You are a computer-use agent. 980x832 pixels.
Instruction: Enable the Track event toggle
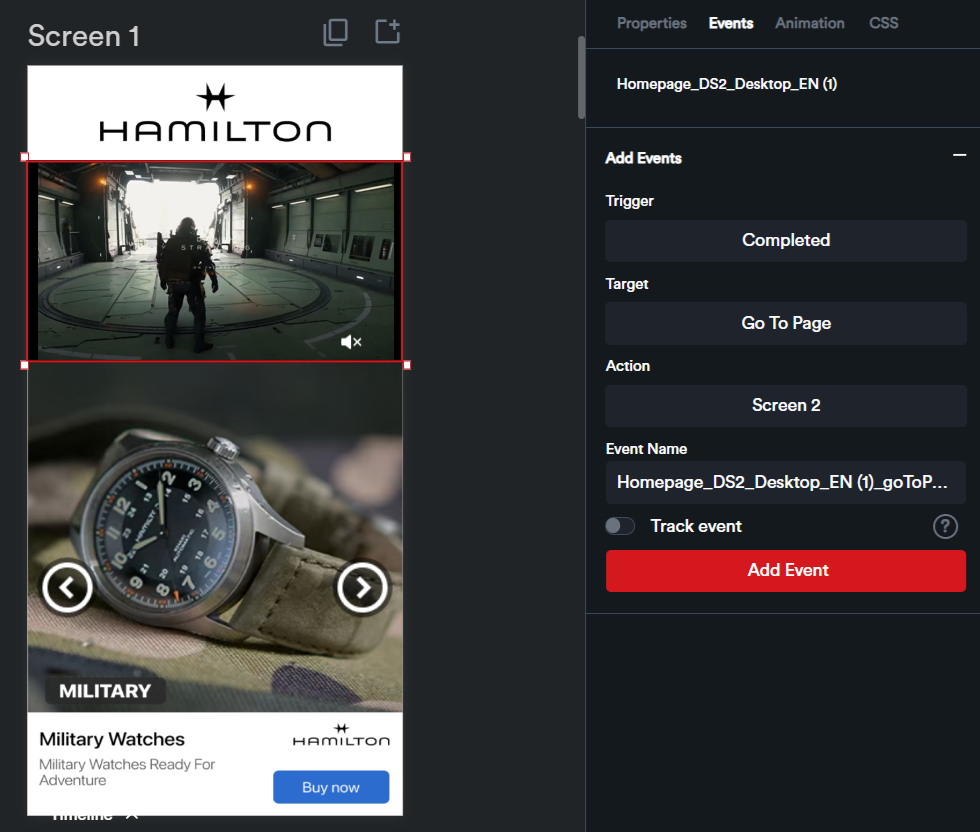620,526
